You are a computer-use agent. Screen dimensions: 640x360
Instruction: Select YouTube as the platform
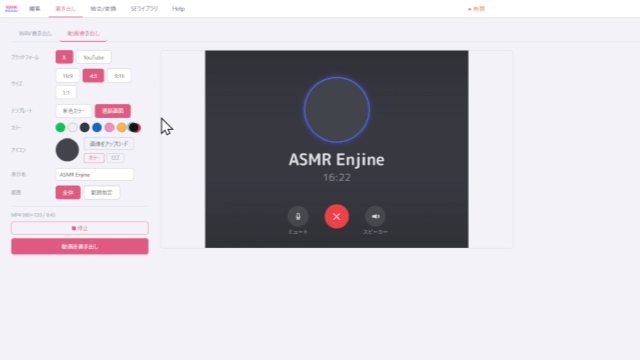click(93, 57)
